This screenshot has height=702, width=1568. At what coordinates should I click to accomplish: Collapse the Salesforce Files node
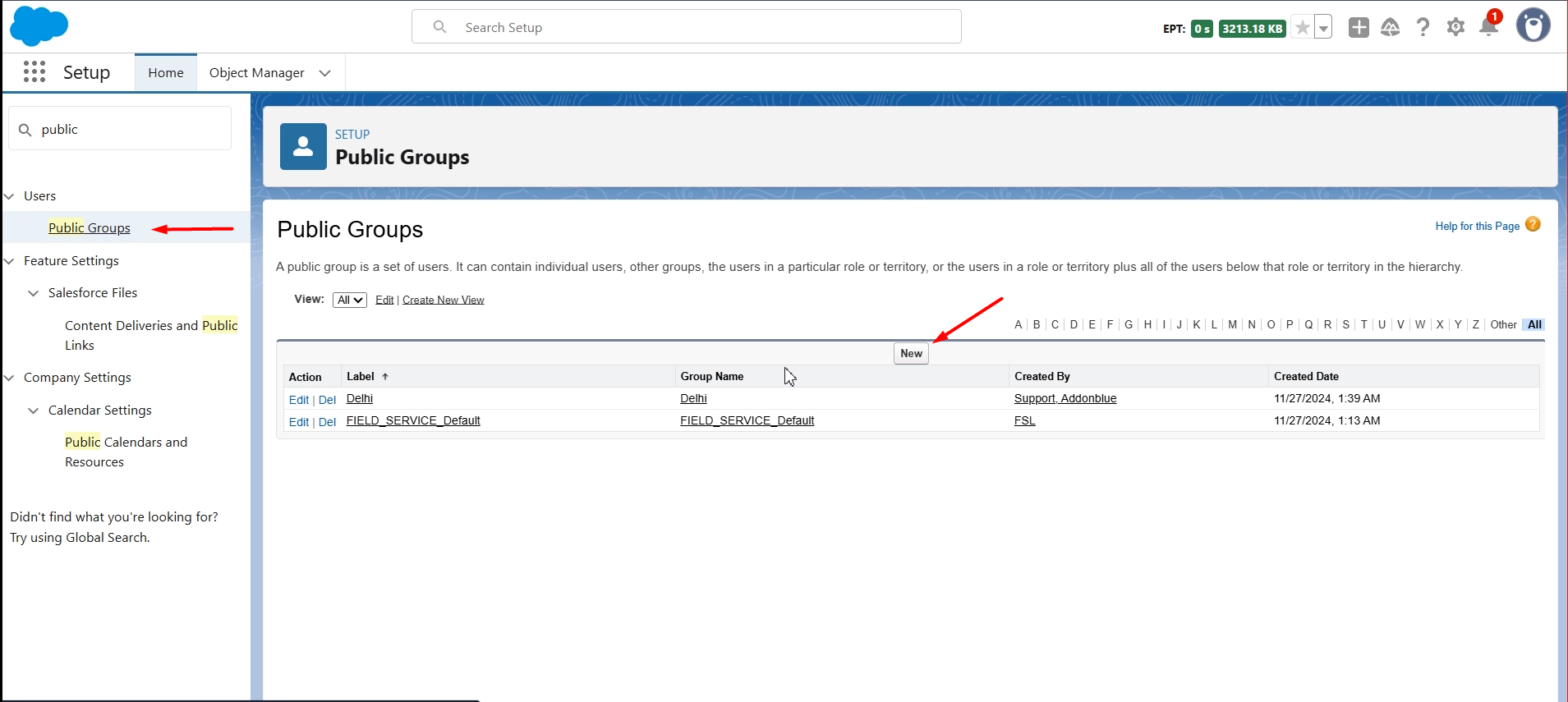(34, 293)
